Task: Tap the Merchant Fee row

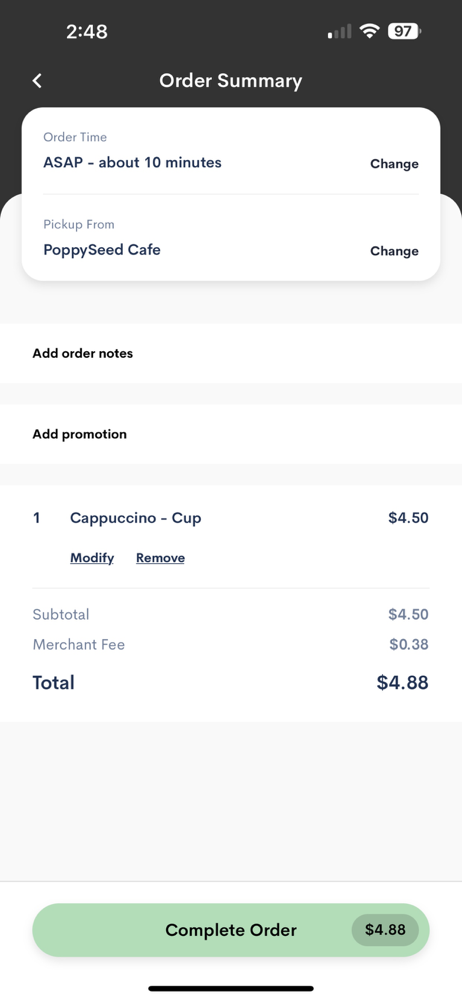Action: point(230,645)
